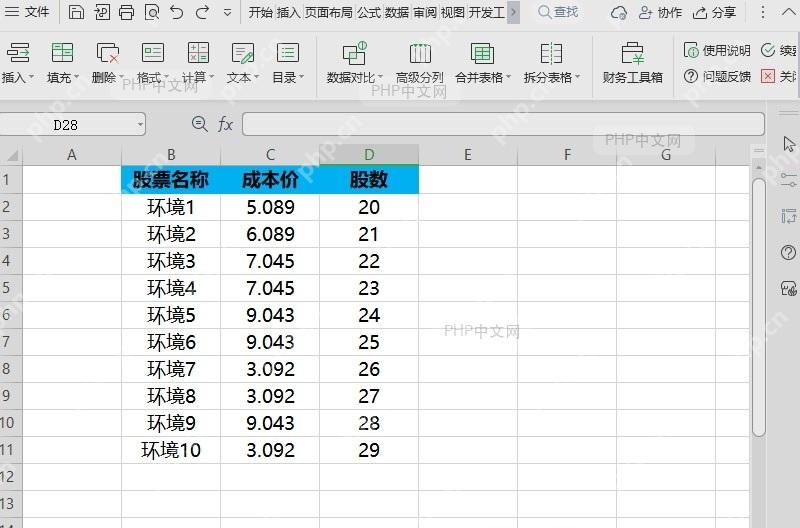Open the 文本 tool dropdown
The height and width of the screenshot is (528, 800).
[x=243, y=63]
